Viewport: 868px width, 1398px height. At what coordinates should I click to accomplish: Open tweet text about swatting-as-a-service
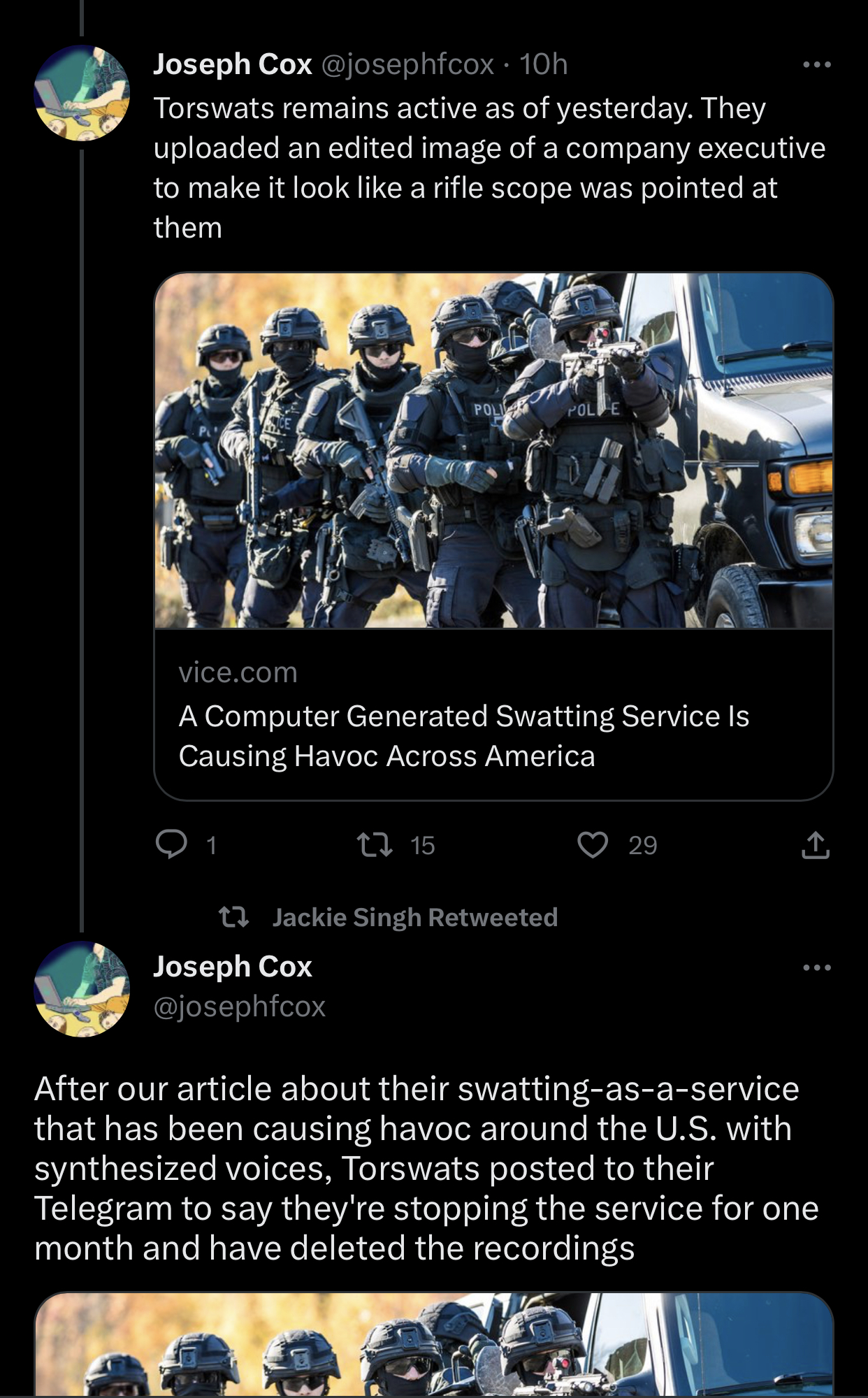tap(426, 1169)
